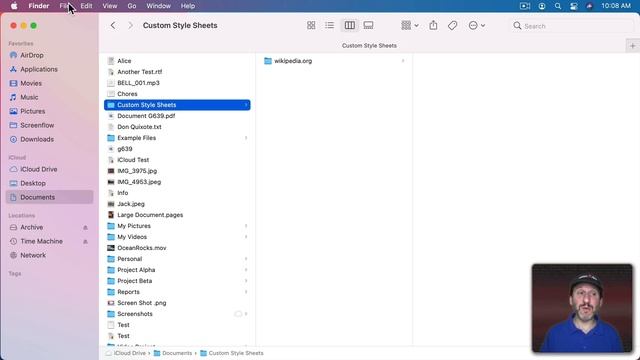Image resolution: width=640 pixels, height=360 pixels.
Task: Select the Reports folder
Action: coord(128,292)
